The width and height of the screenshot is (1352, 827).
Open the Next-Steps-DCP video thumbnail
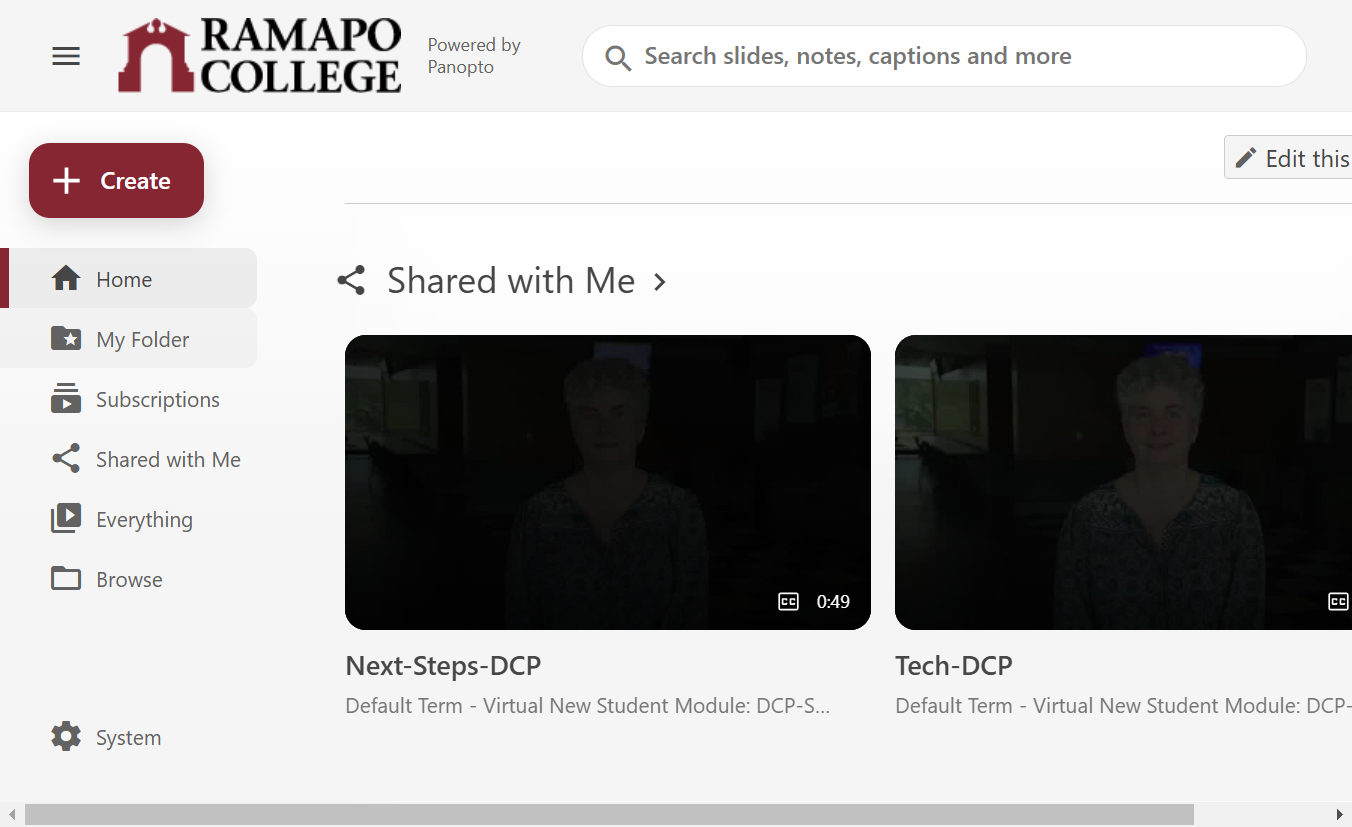(608, 482)
